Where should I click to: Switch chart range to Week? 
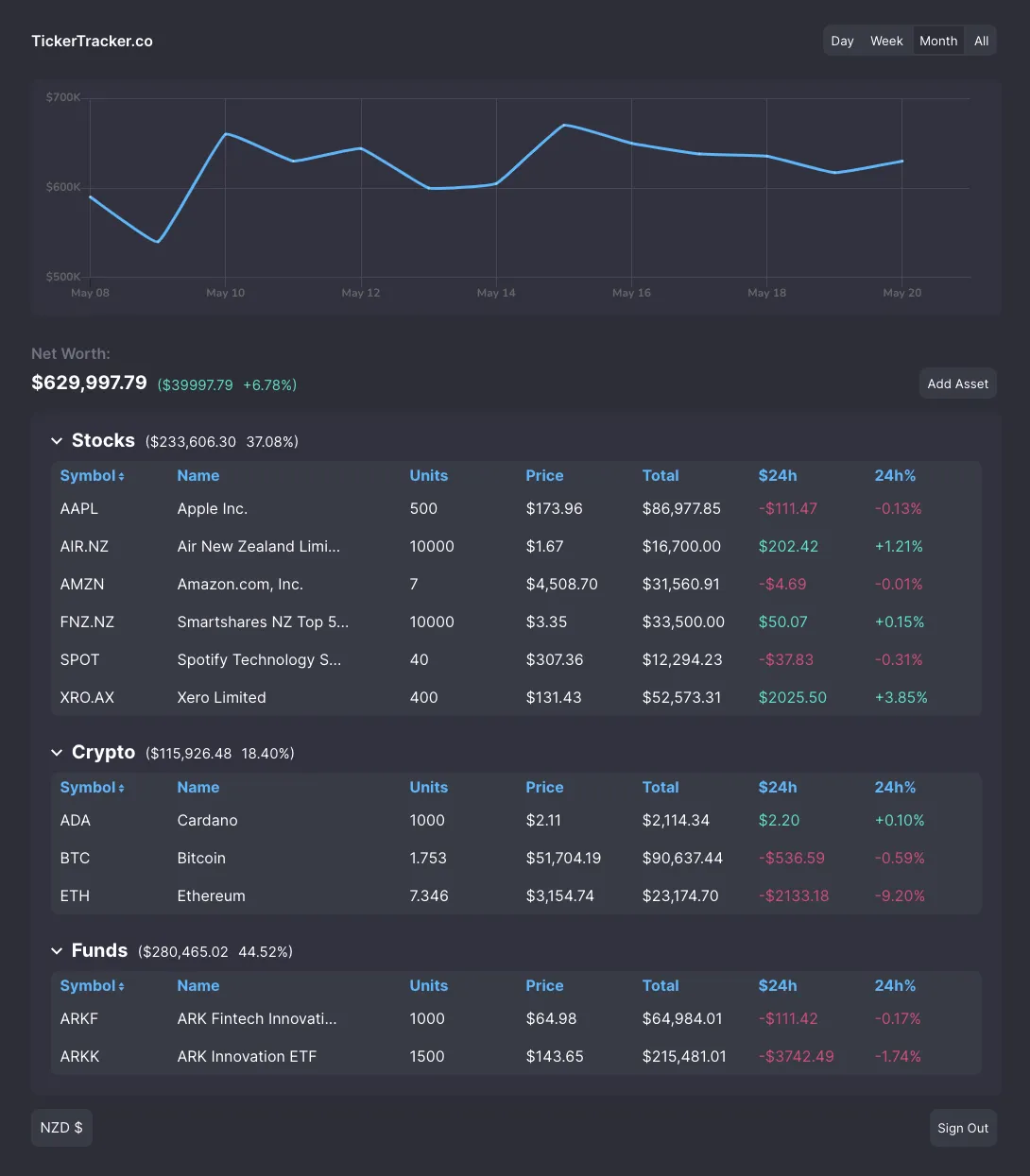point(886,41)
